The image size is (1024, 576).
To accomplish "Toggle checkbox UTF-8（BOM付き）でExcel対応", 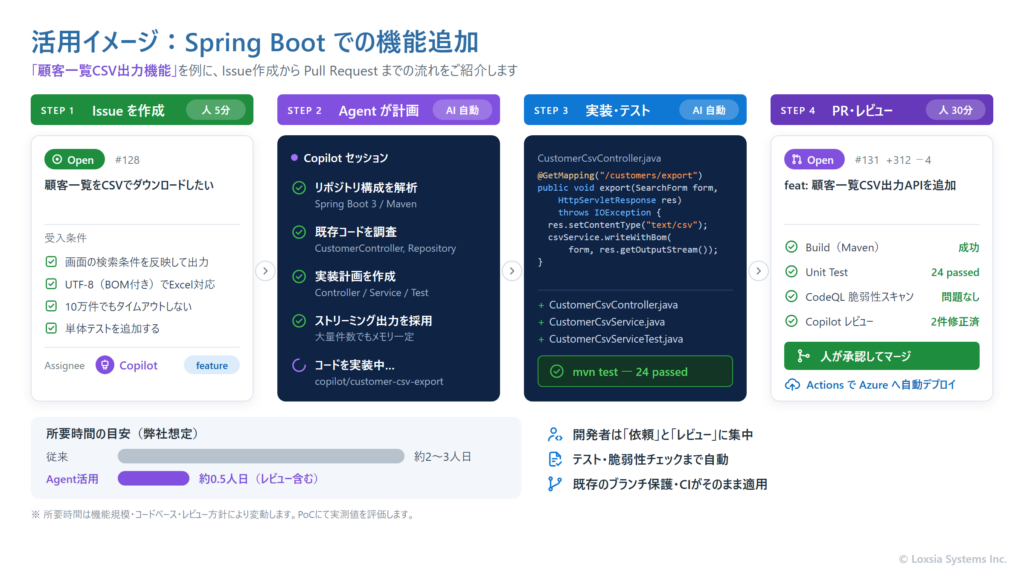I will coord(51,284).
